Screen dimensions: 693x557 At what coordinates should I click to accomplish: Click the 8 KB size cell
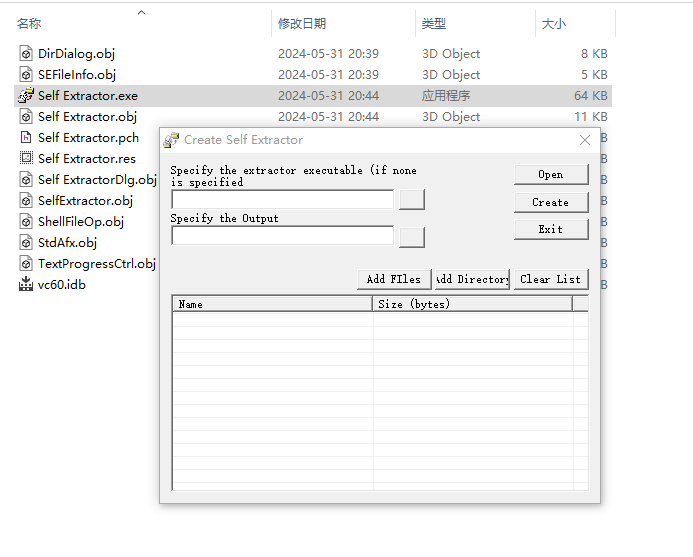click(594, 54)
